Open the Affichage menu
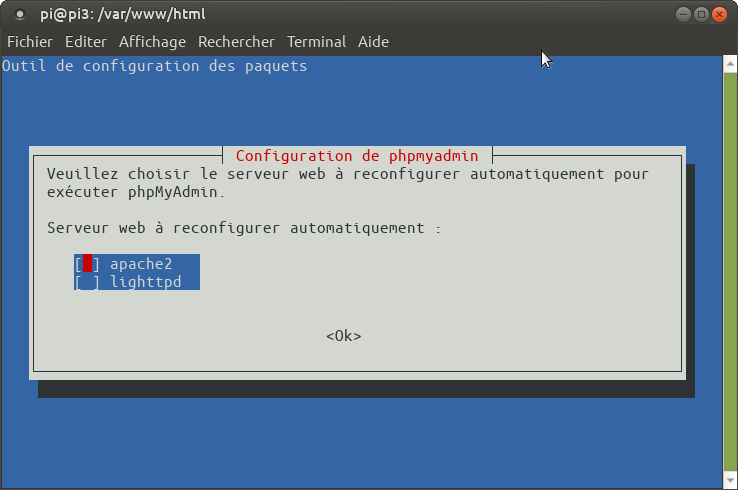This screenshot has width=738, height=490. click(x=152, y=42)
